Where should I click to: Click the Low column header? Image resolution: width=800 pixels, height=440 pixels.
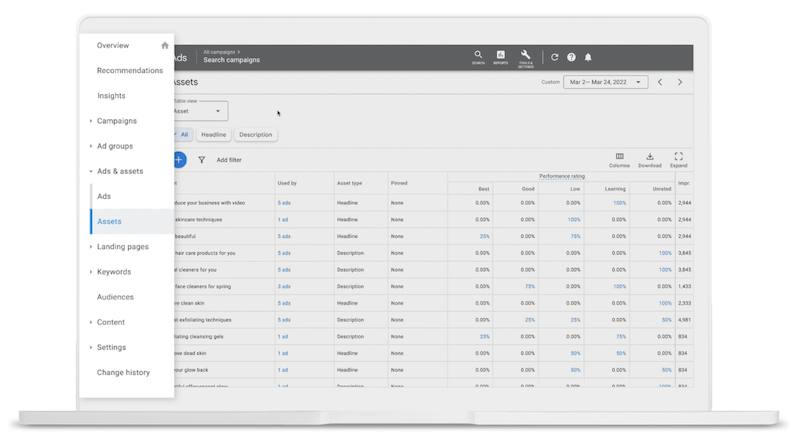575,189
